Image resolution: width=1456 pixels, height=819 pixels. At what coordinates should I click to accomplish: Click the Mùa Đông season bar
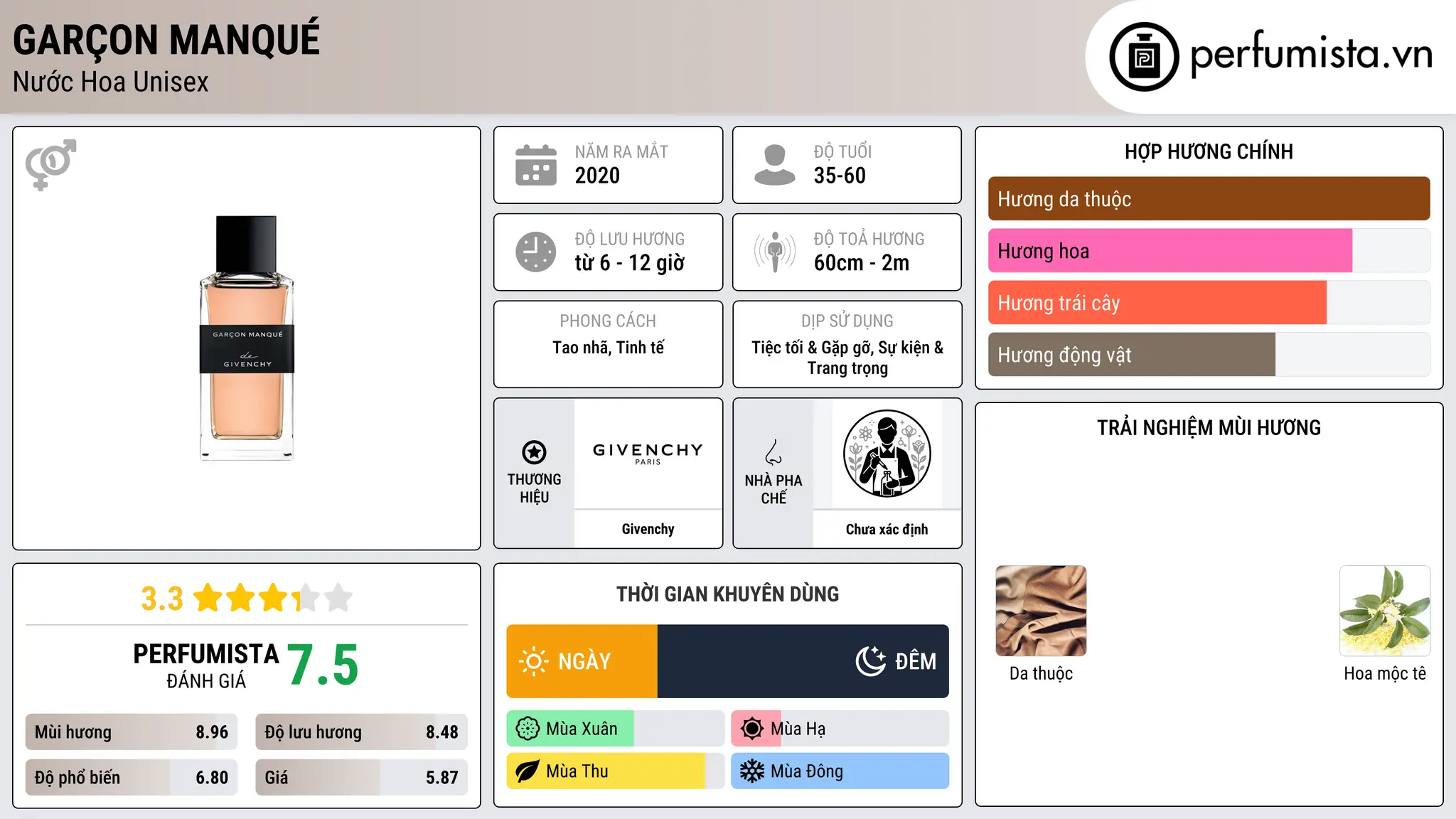pos(840,771)
